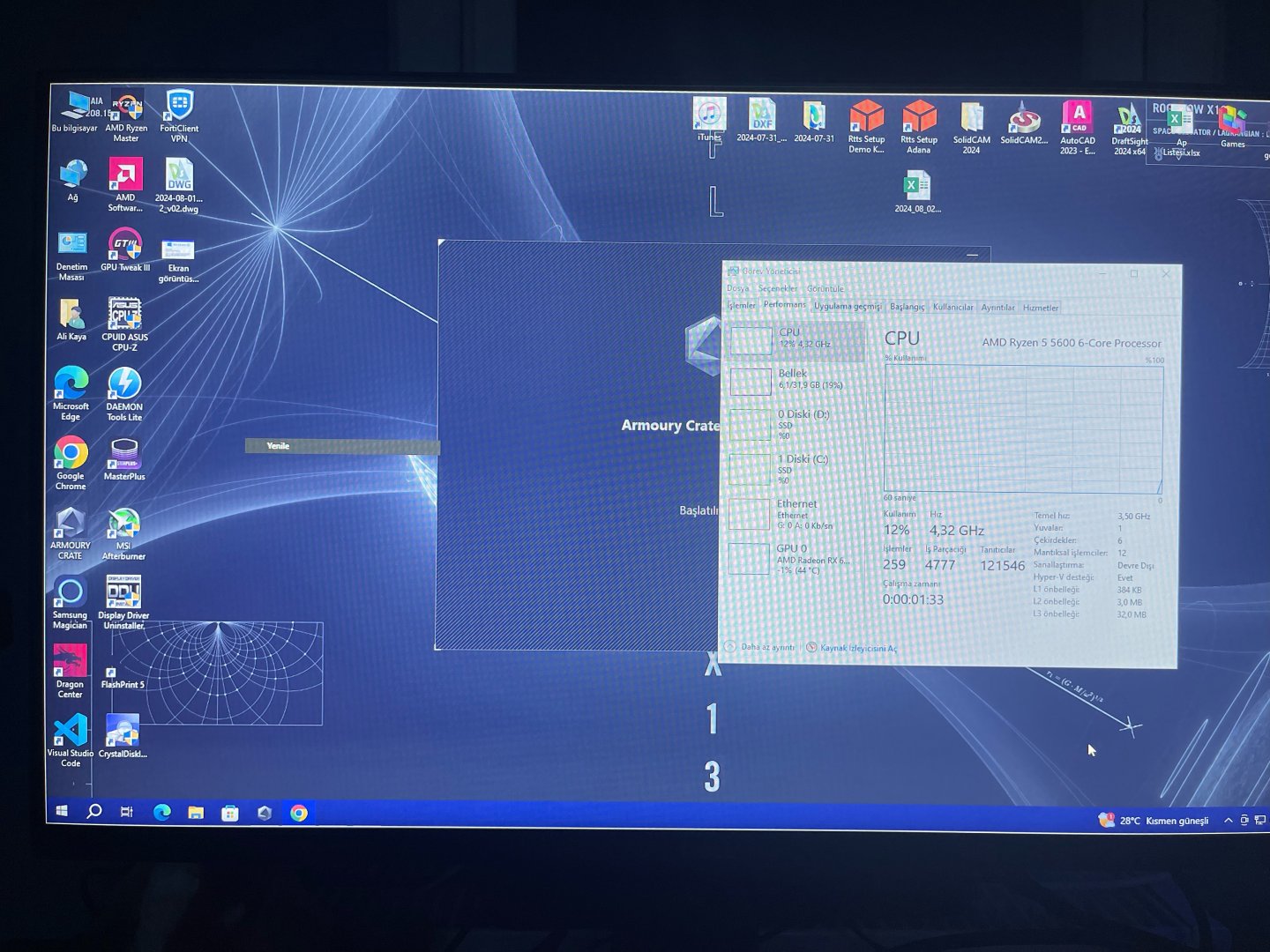Screen dimensions: 1270x952
Task: Show hidden system tray icons
Action: [1228, 821]
